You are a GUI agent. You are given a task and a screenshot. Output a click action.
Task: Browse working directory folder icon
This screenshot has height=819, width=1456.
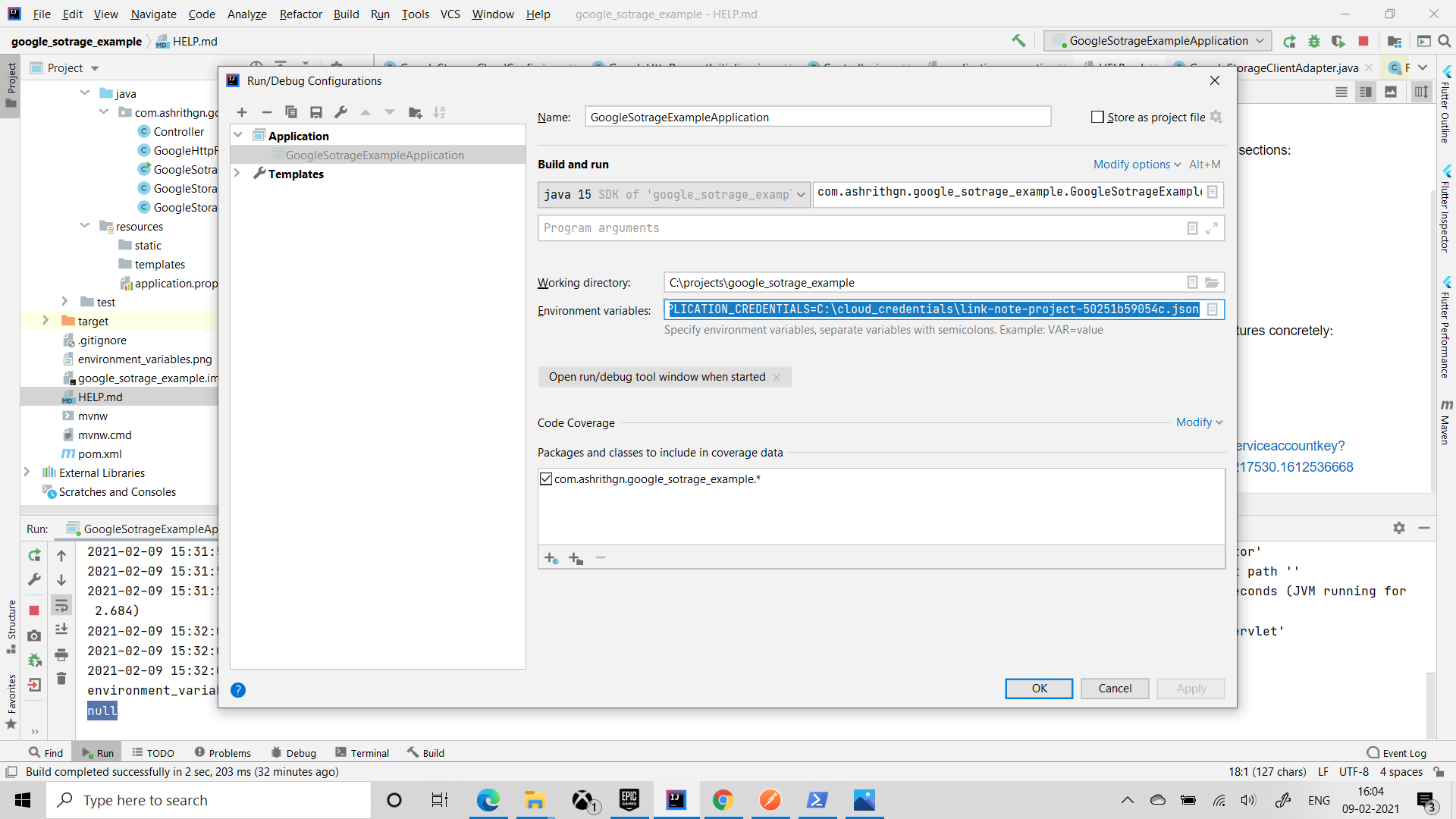[x=1212, y=283]
